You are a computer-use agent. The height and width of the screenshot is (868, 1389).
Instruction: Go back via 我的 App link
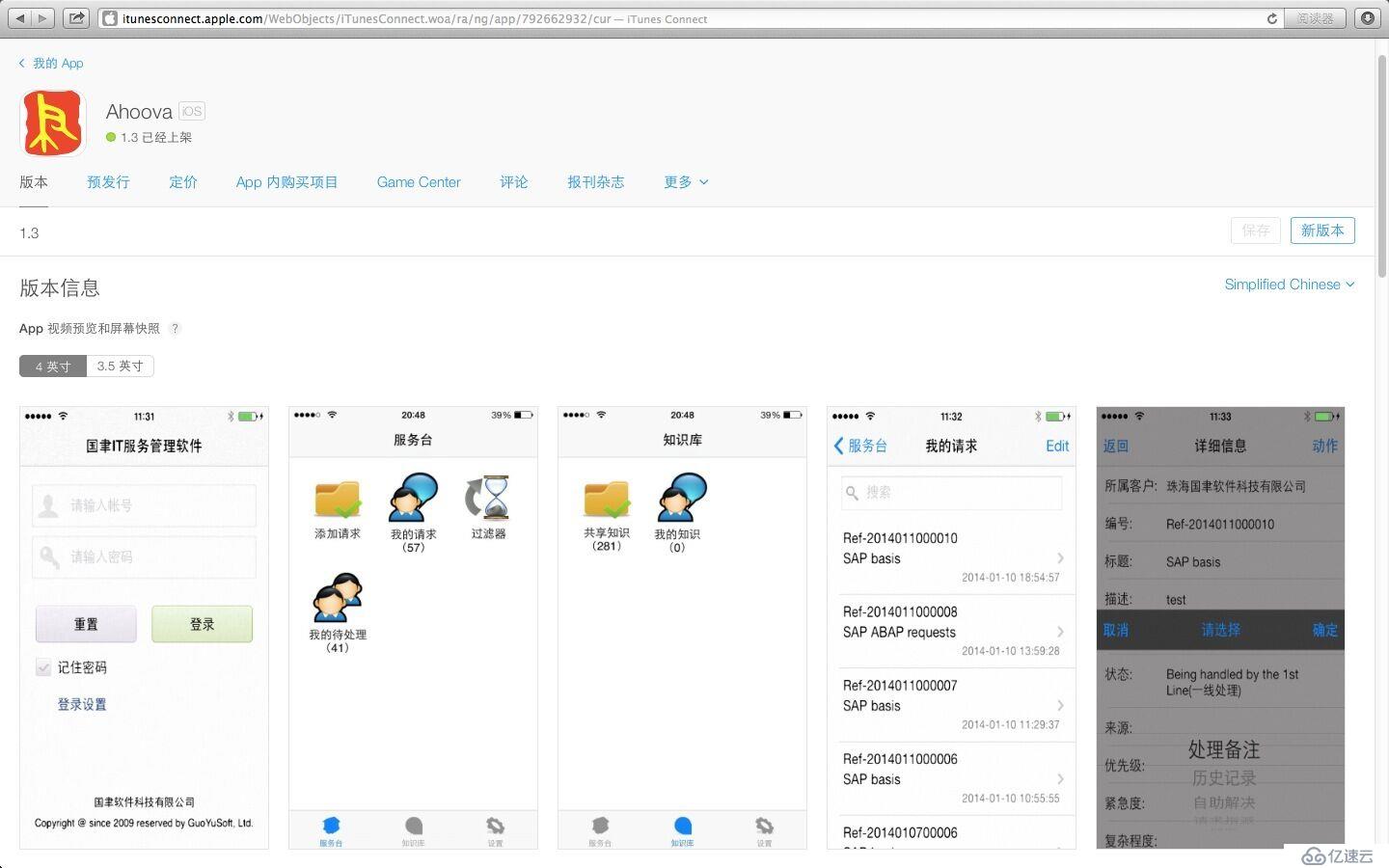coord(51,64)
